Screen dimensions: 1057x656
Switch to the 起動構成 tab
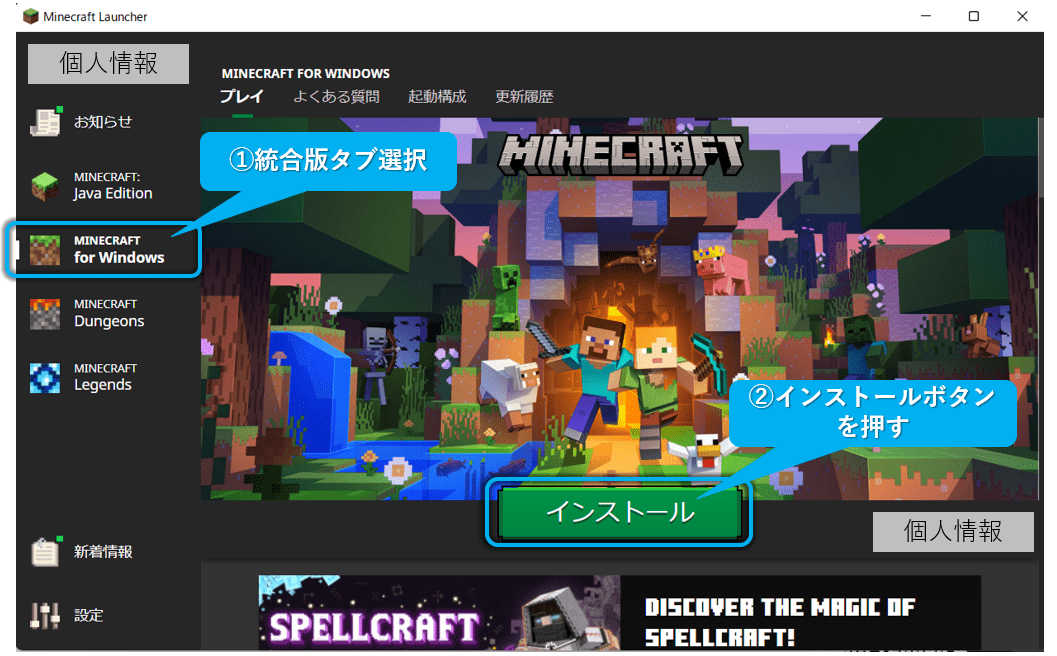point(437,96)
